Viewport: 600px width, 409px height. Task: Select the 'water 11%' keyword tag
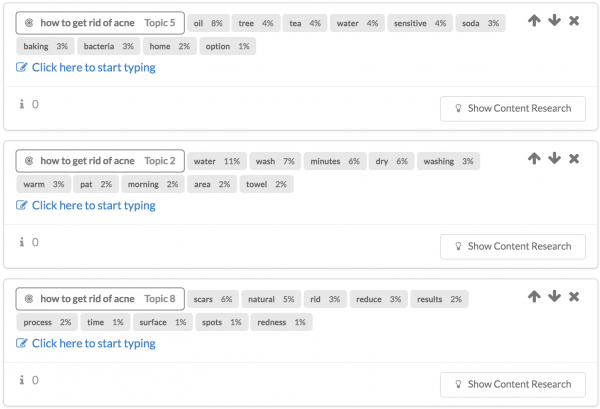217,161
